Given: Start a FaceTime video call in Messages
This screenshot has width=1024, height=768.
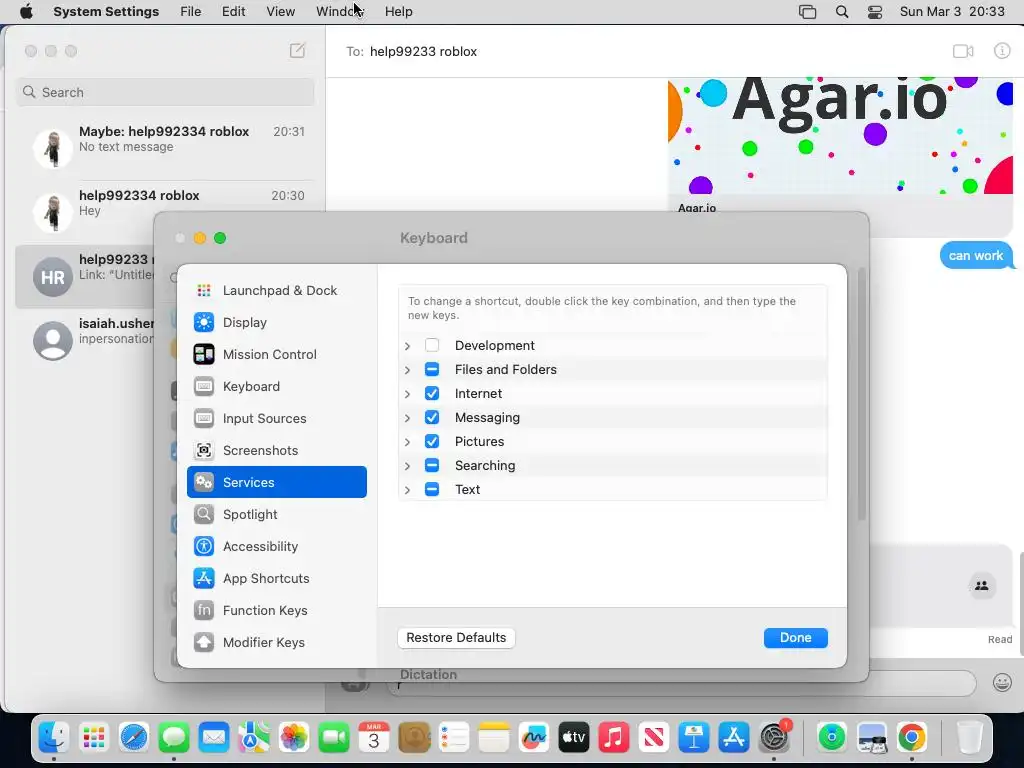Looking at the screenshot, I should 963,51.
